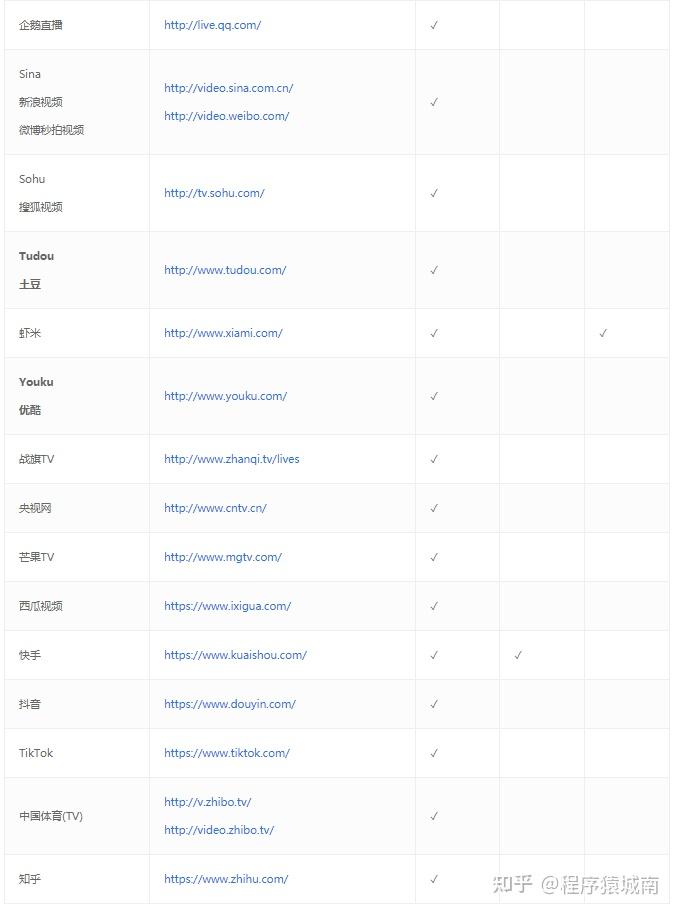Screen dimensions: 676x912
Task: Click the www.xiami.com link
Action: click(x=223, y=333)
